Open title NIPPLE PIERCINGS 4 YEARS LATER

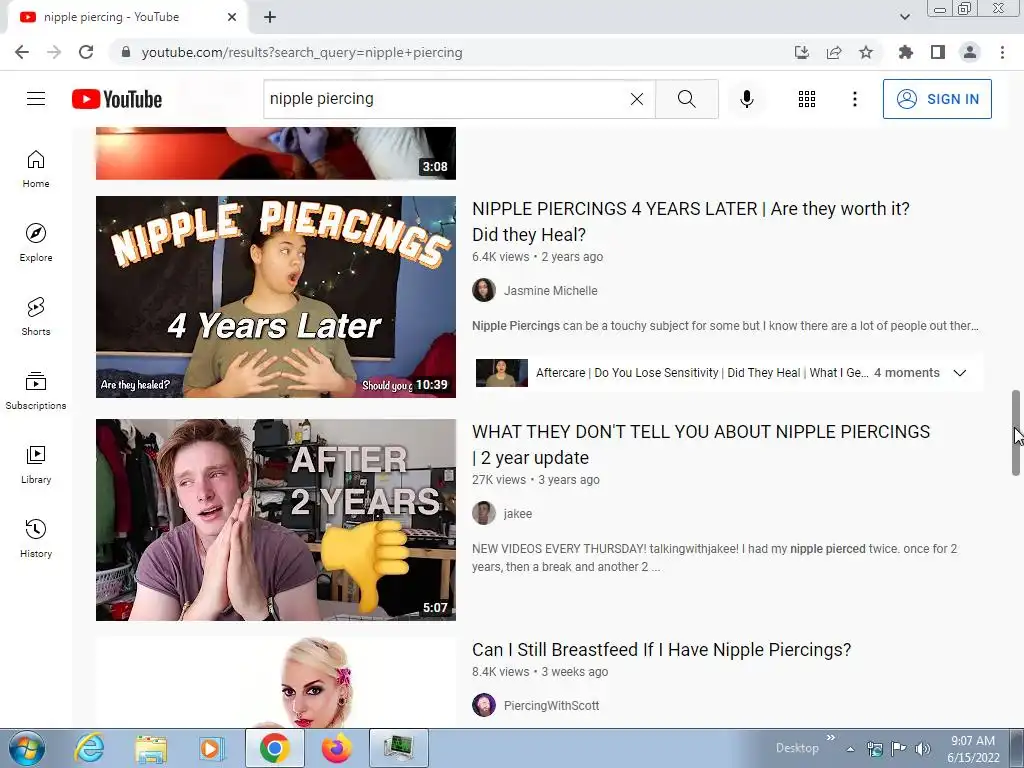click(691, 221)
